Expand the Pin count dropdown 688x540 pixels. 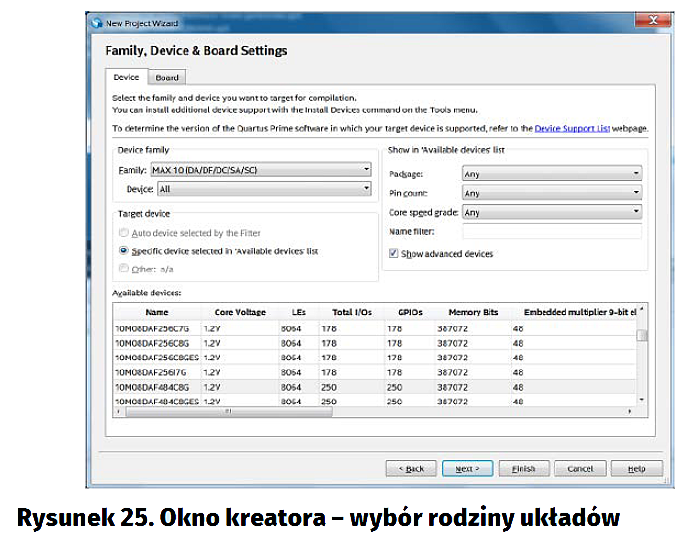(x=551, y=193)
